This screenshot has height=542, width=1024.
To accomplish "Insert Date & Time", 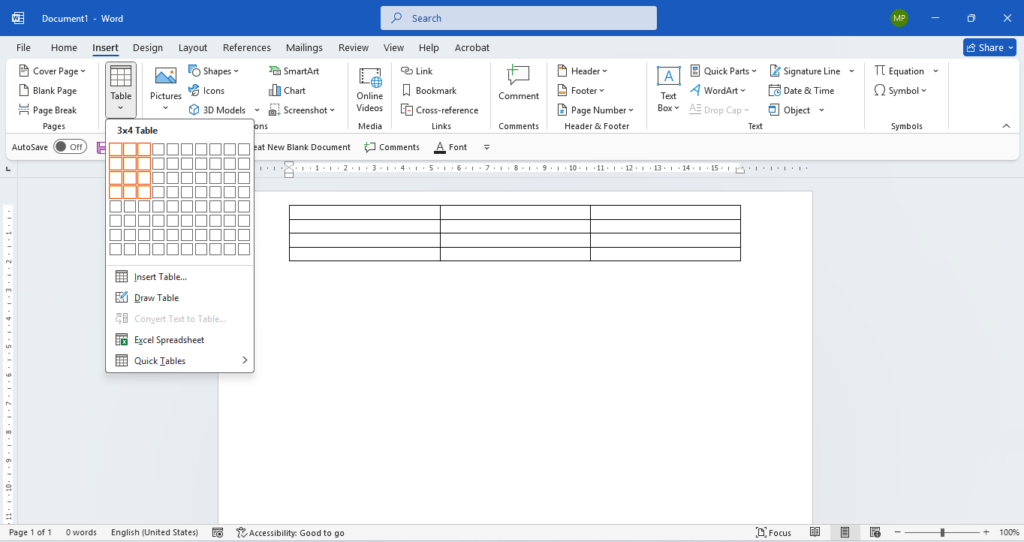I will pos(802,91).
